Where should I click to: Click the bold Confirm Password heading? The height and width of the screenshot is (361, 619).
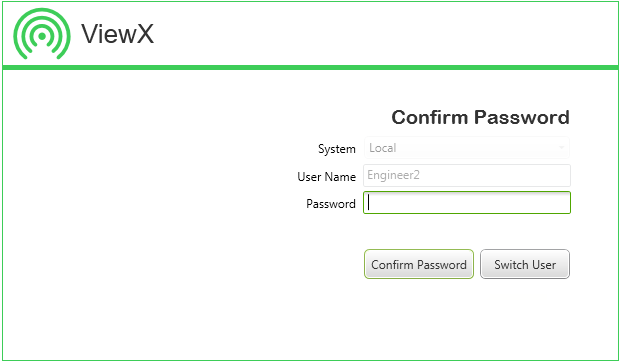click(480, 117)
